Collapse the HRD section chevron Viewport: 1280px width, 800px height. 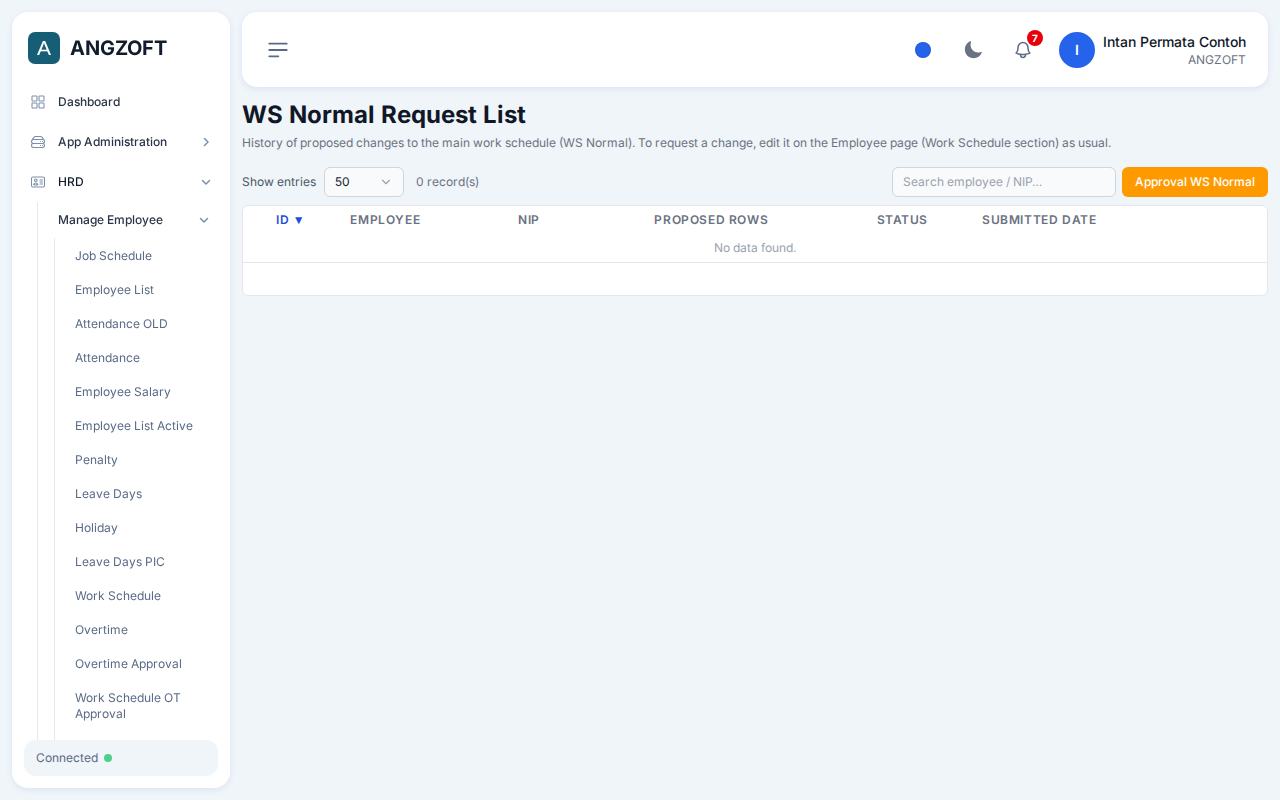[x=206, y=182]
